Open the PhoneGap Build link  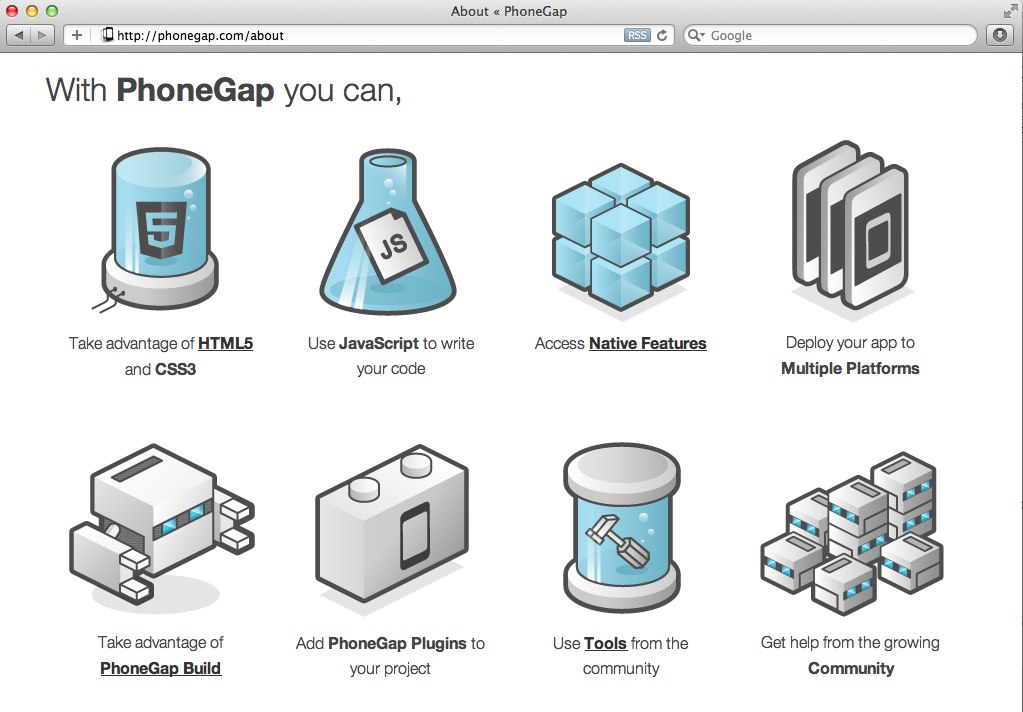tap(160, 668)
